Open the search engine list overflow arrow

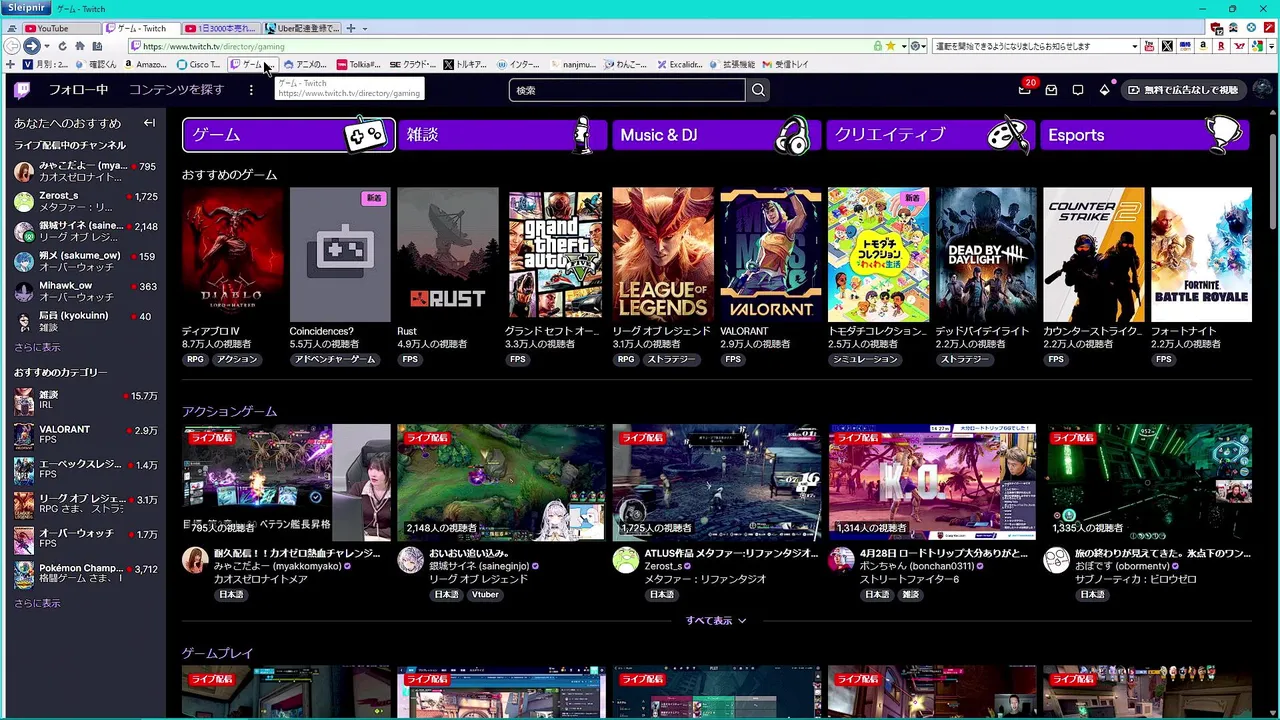click(x=1273, y=46)
